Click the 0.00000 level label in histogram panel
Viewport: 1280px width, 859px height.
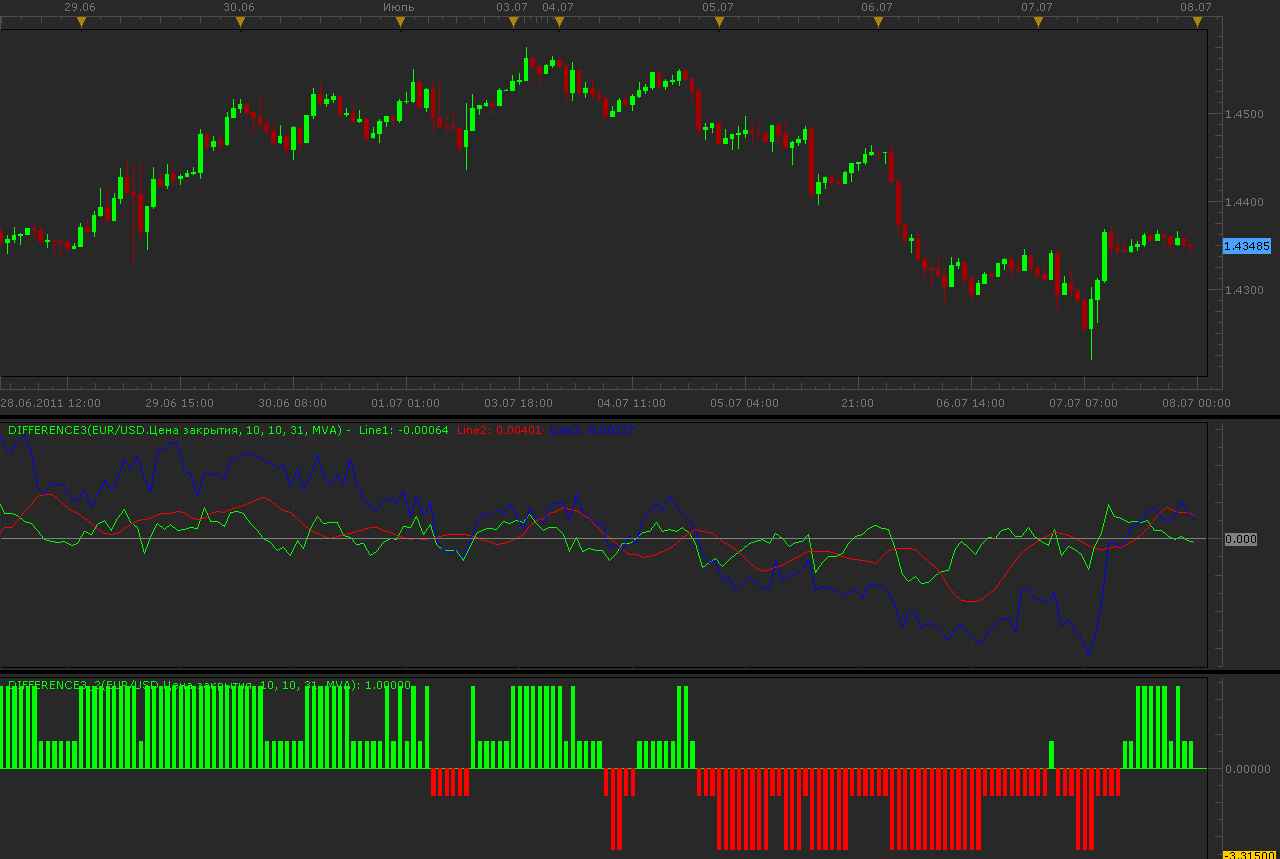(x=1248, y=769)
